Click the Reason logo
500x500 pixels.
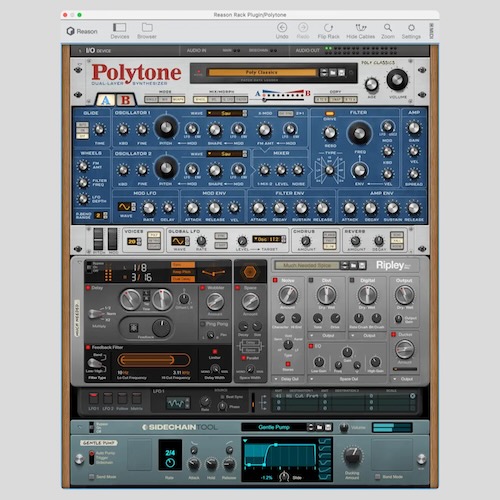pos(82,31)
